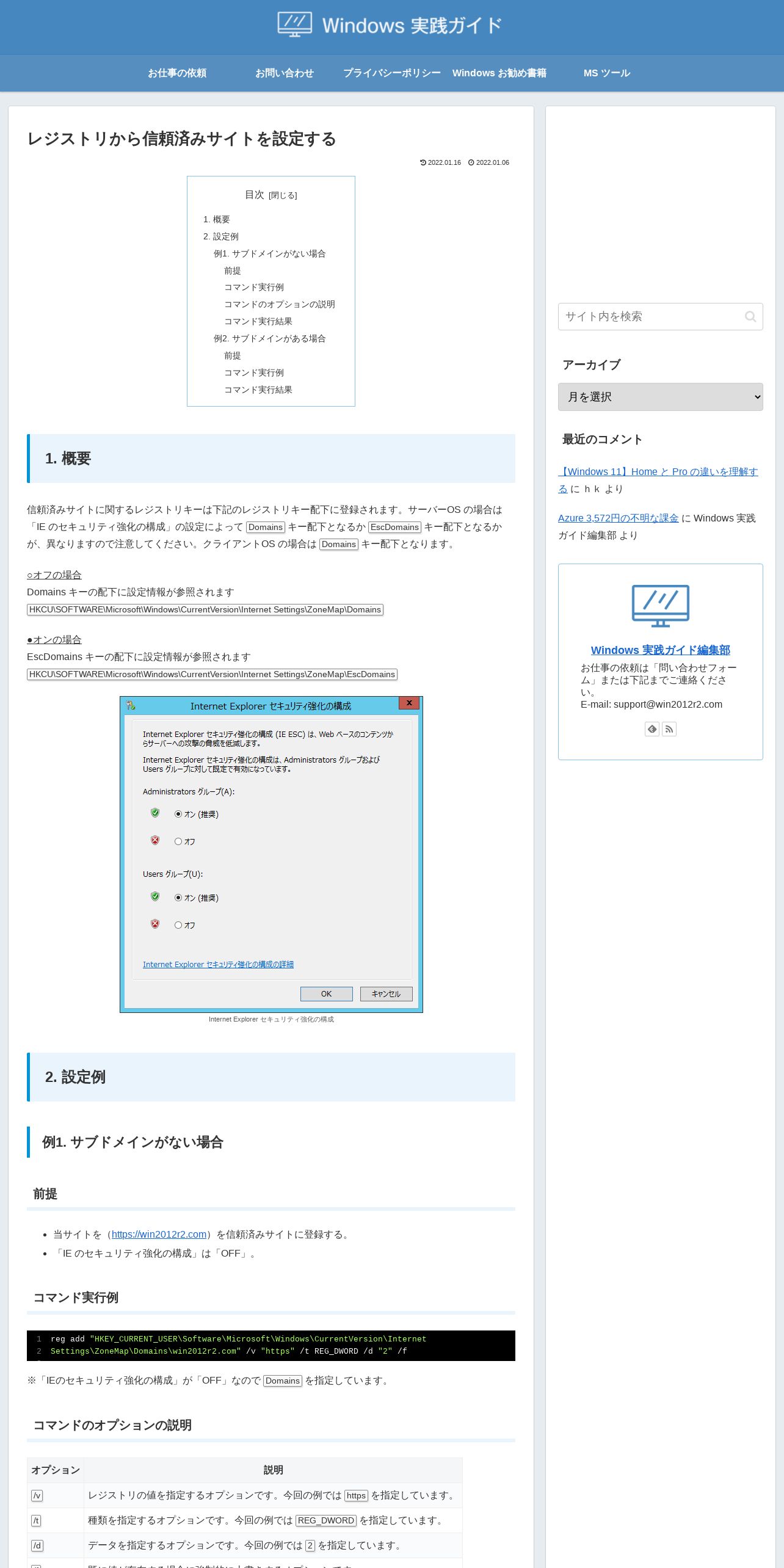This screenshot has height=1568, width=784.
Task: Open プライバシーポリシー menu item
Action: [x=392, y=73]
